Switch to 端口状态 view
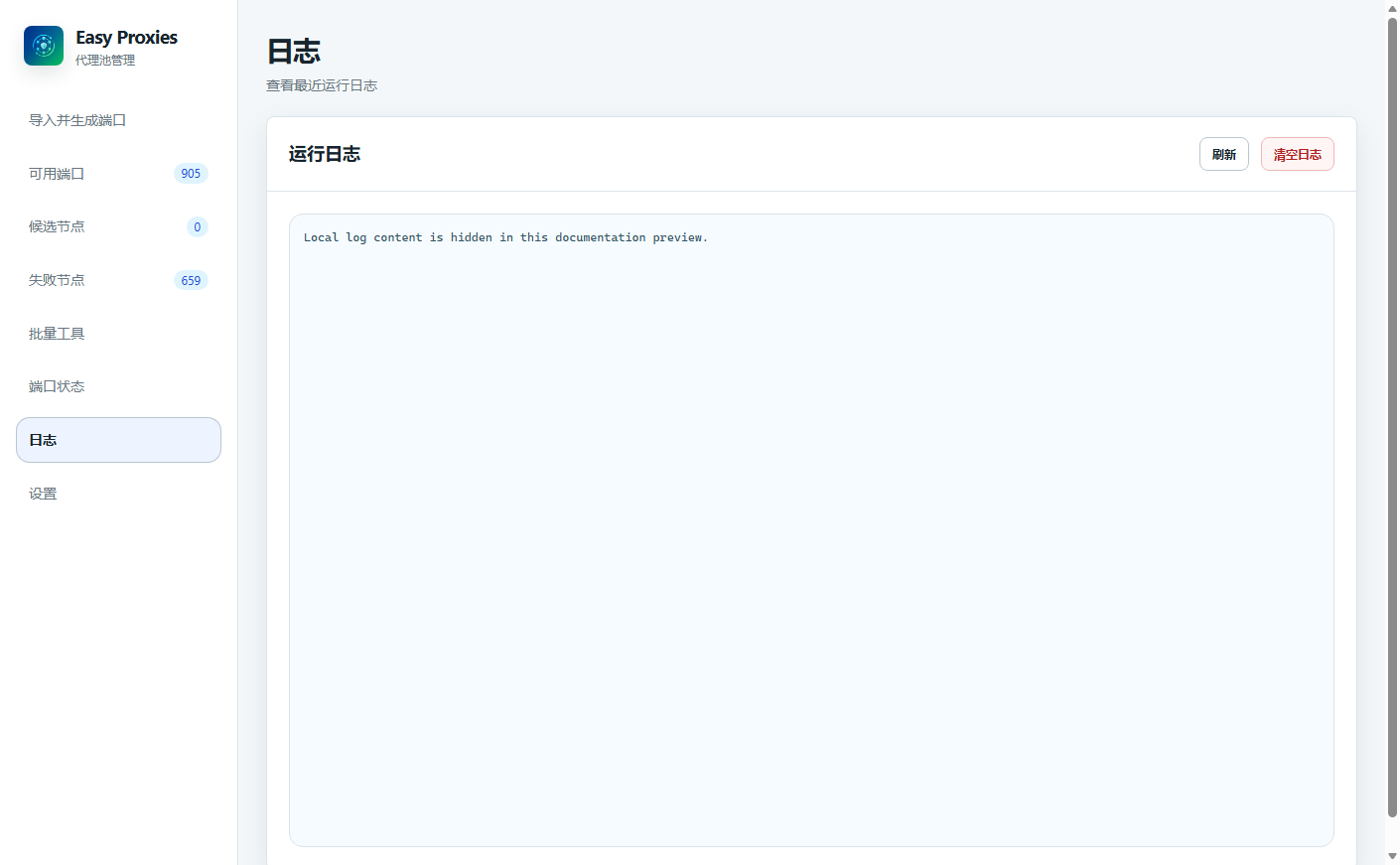1400x865 pixels. 118,386
